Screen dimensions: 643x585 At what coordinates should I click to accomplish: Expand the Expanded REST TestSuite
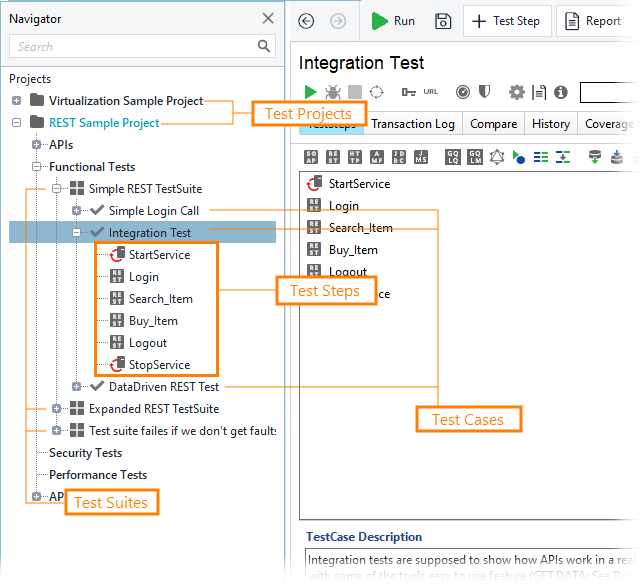point(57,409)
